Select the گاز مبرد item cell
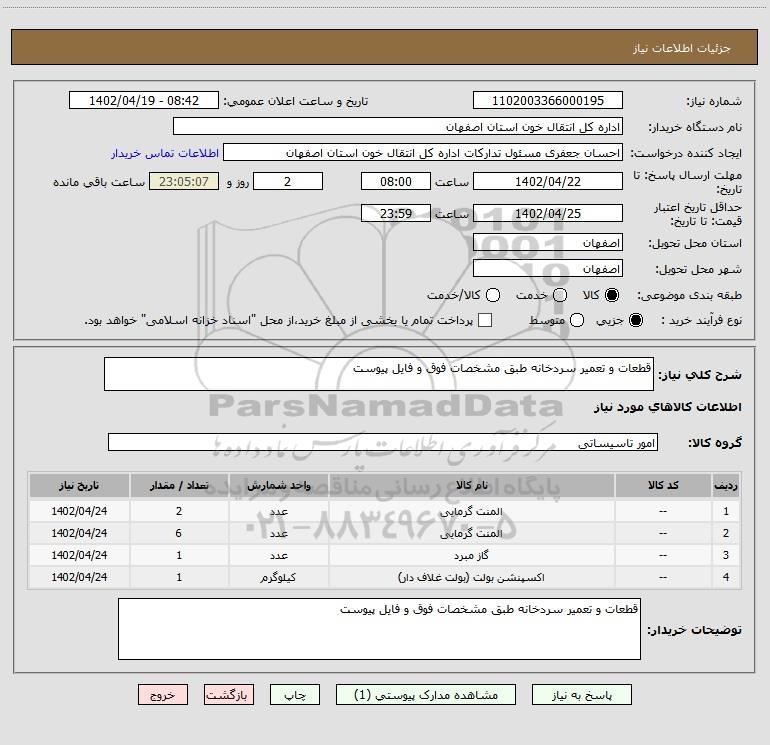 pyautogui.click(x=471, y=555)
